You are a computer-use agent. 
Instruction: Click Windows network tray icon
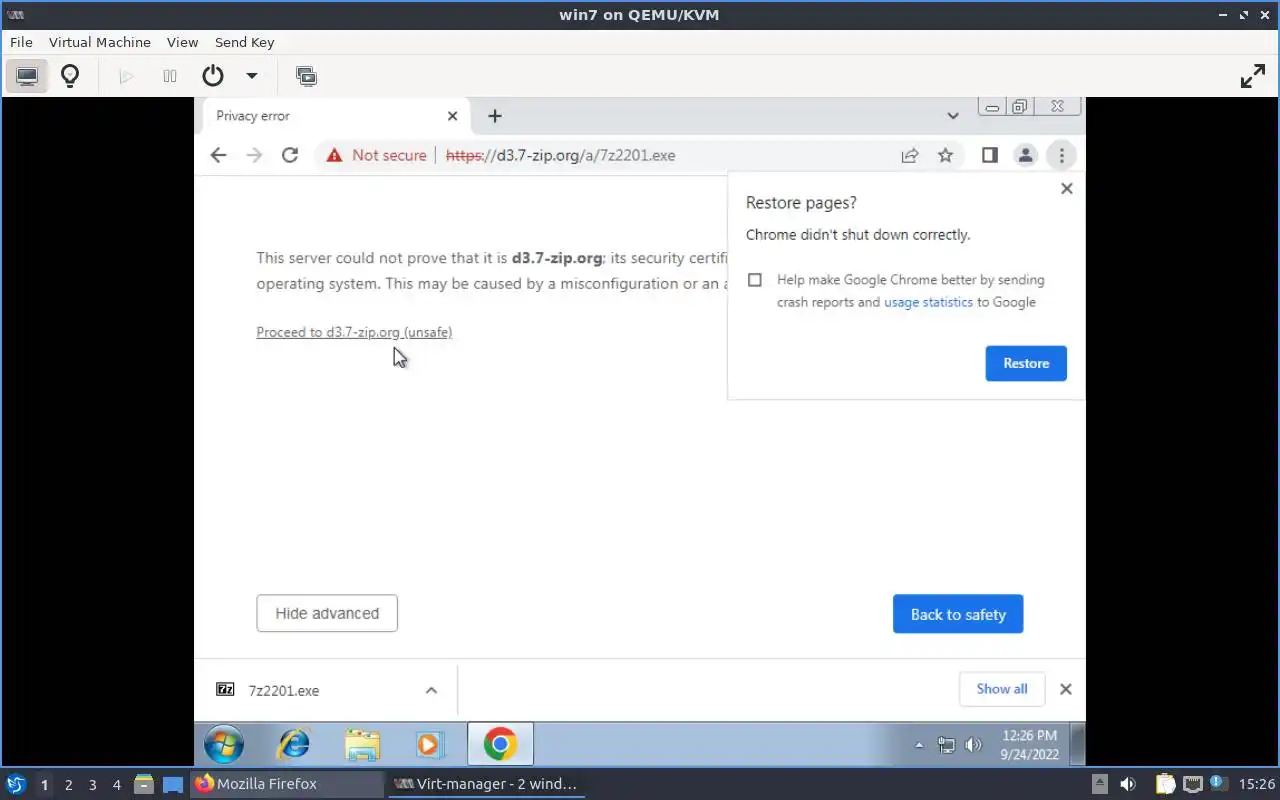[946, 745]
